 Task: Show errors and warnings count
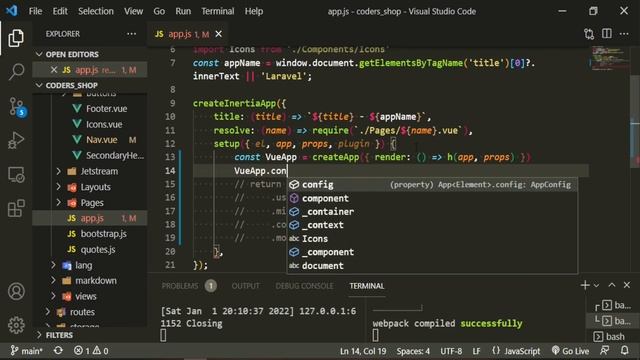coord(91,351)
